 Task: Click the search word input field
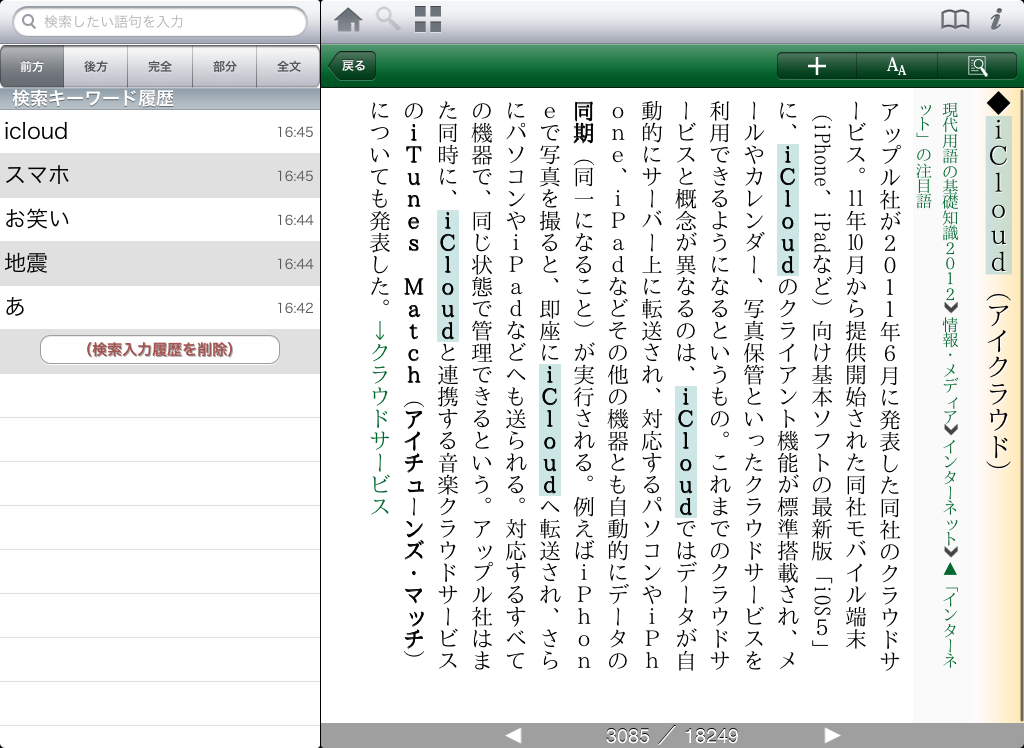point(160,21)
